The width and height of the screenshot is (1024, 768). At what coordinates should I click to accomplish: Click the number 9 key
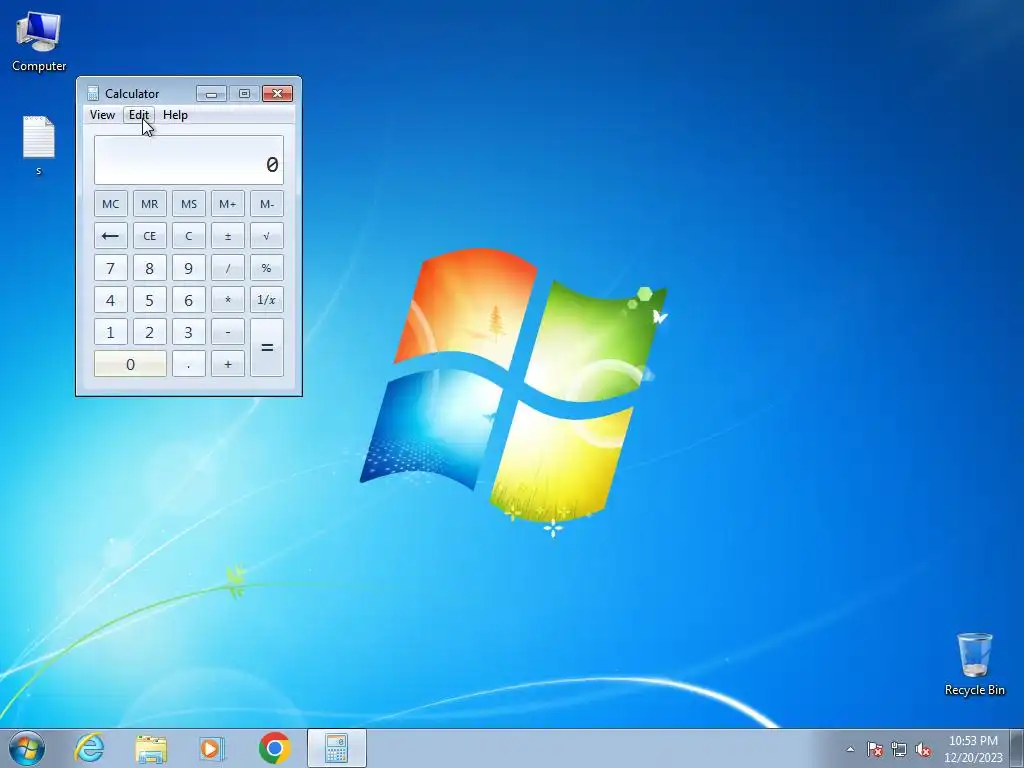189,268
